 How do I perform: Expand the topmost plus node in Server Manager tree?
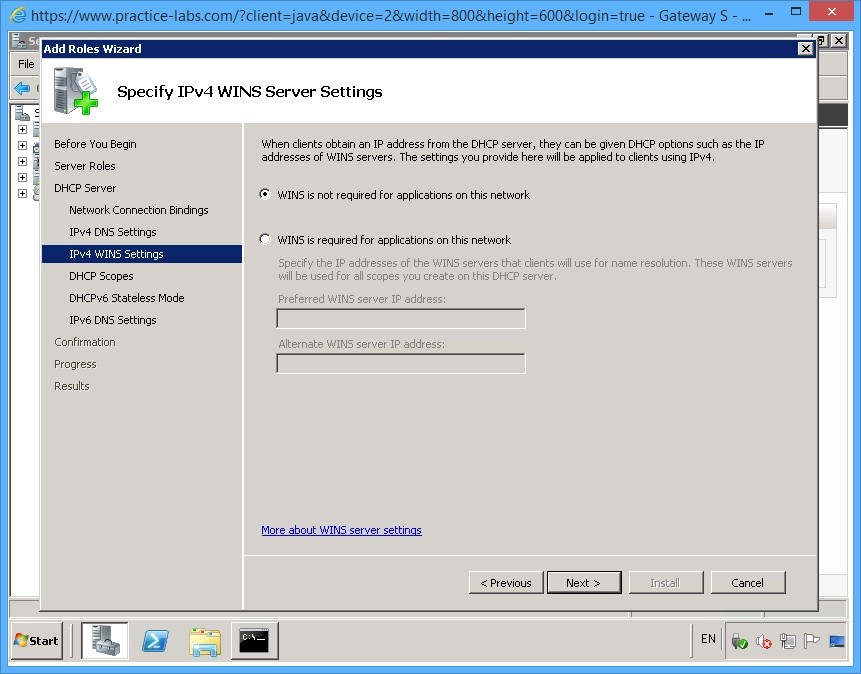click(x=22, y=129)
